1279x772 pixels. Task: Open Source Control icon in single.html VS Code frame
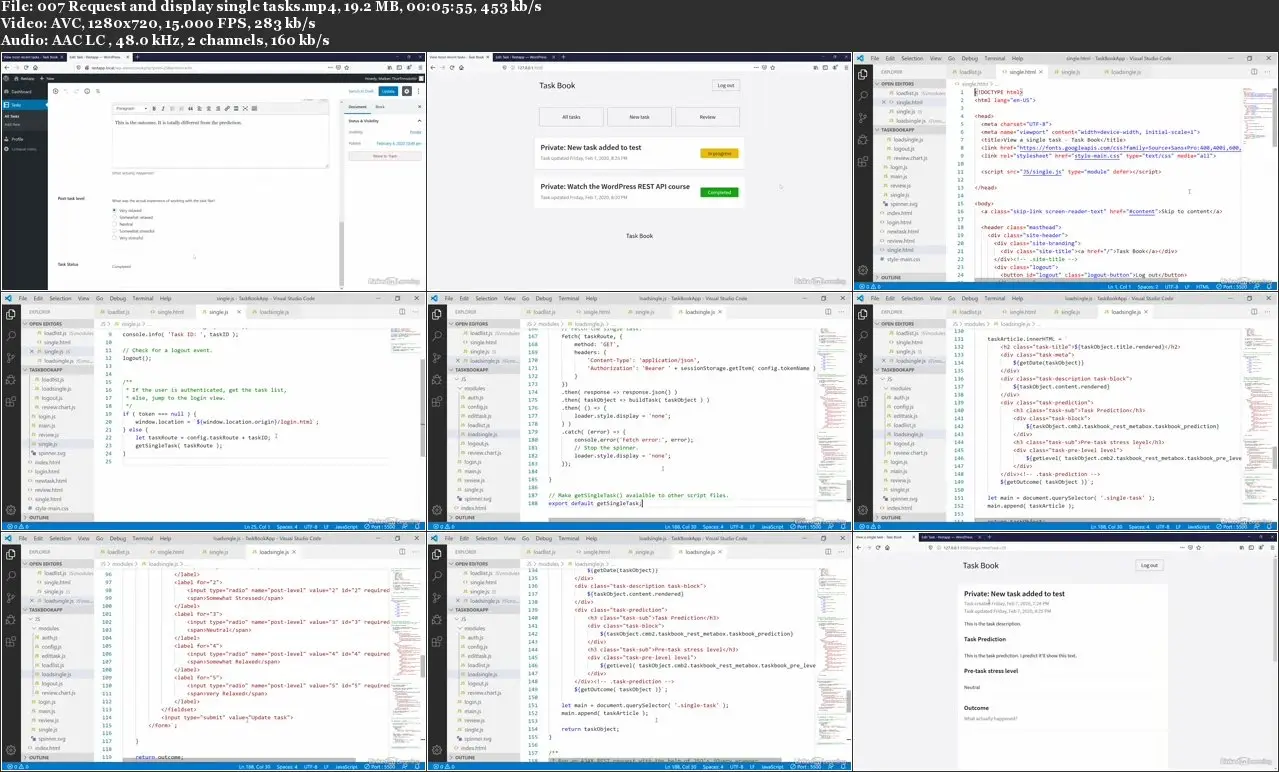pyautogui.click(x=862, y=118)
